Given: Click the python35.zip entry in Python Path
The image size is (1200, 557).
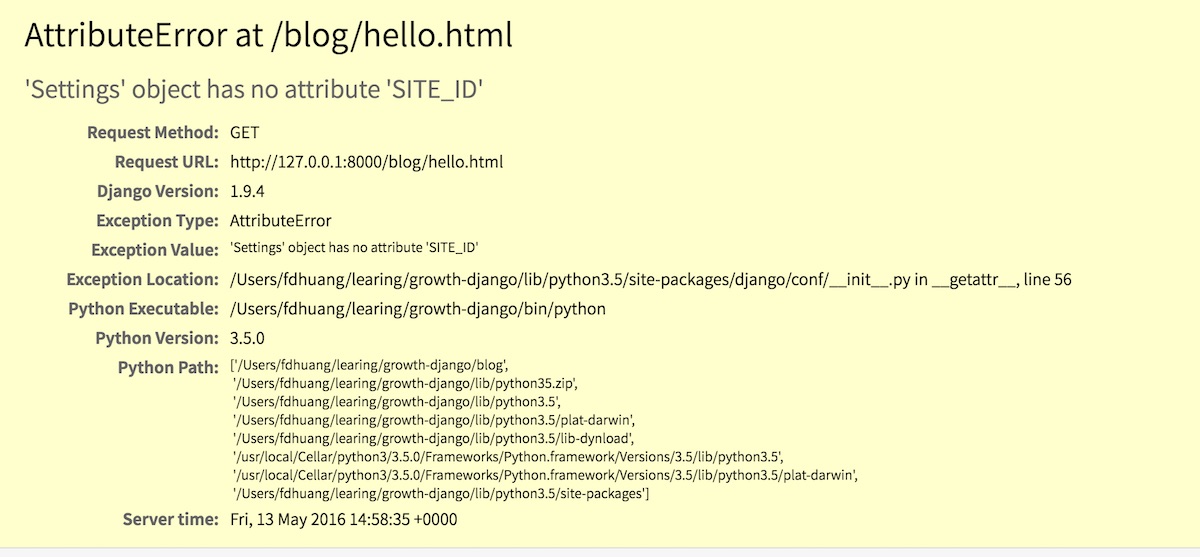Looking at the screenshot, I should click(405, 384).
